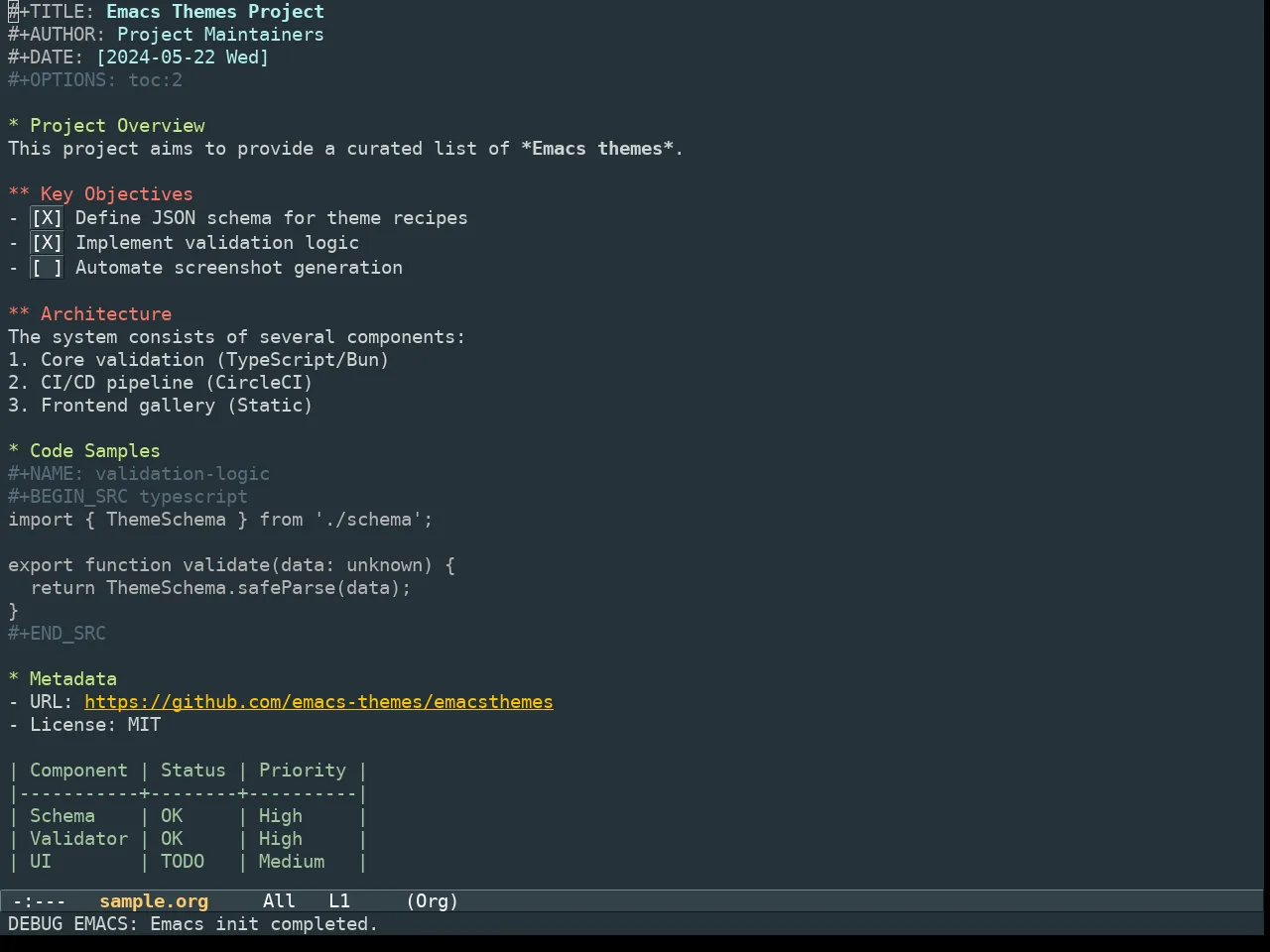
Task: Toggle checkbox for Define JSON schema item
Action: 47,218
